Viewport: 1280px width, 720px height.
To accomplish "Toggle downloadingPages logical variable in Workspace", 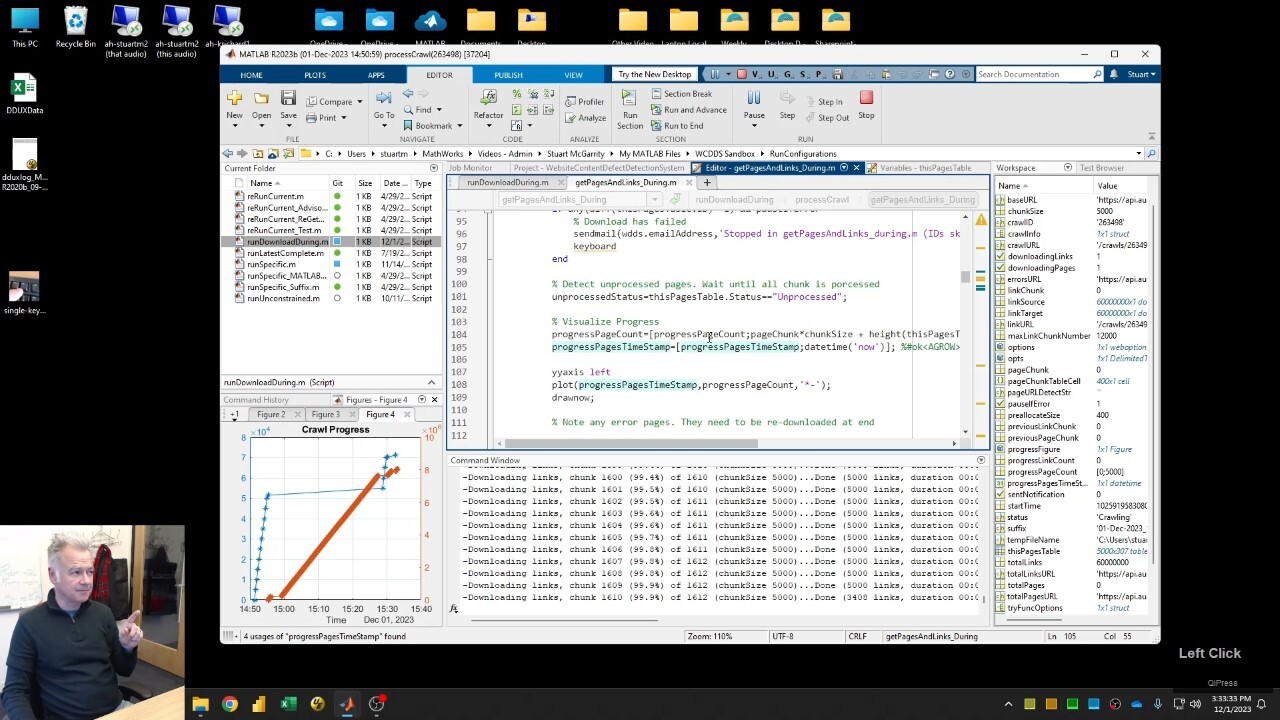I will (1000, 268).
